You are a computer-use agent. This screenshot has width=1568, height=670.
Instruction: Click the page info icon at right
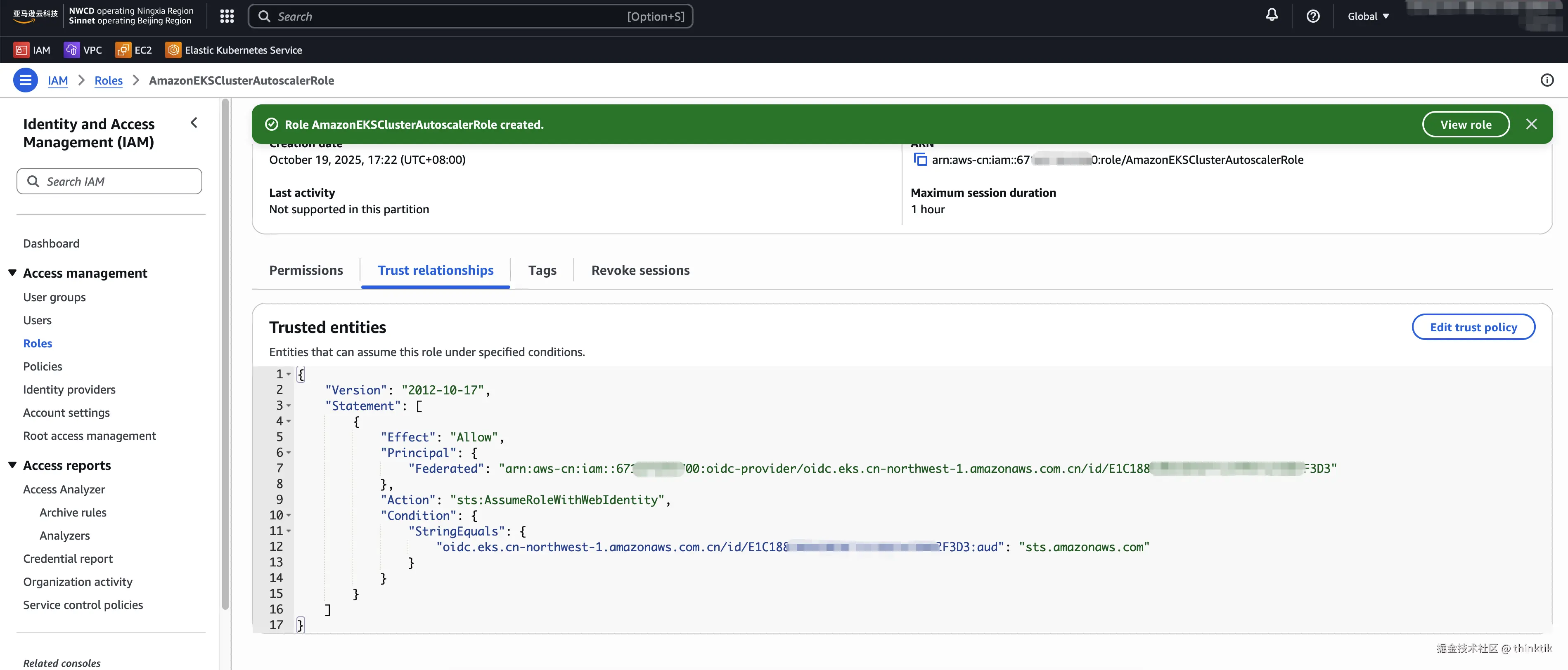click(x=1547, y=80)
